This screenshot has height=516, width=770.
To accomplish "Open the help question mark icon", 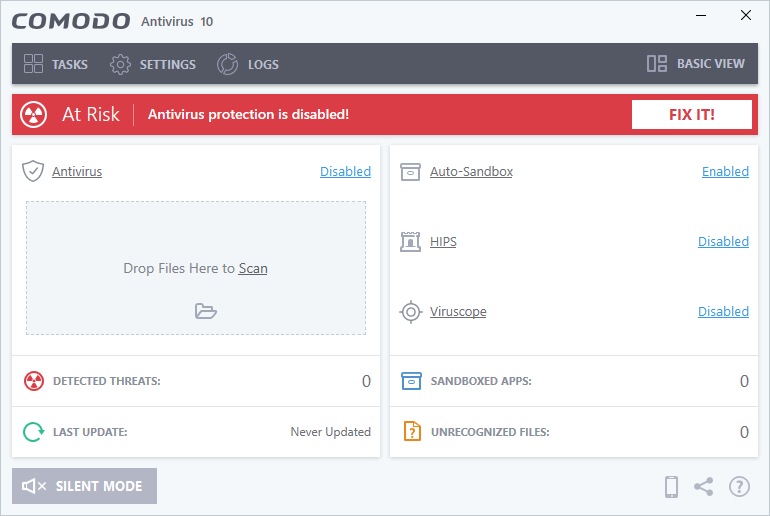I will click(739, 487).
